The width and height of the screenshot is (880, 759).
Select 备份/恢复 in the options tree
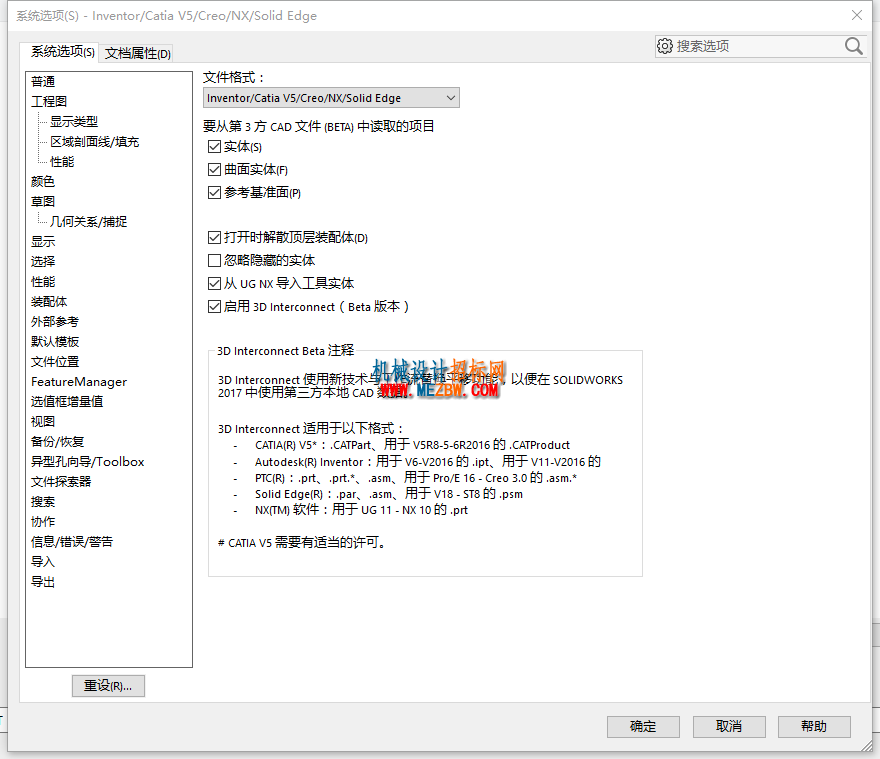click(57, 442)
